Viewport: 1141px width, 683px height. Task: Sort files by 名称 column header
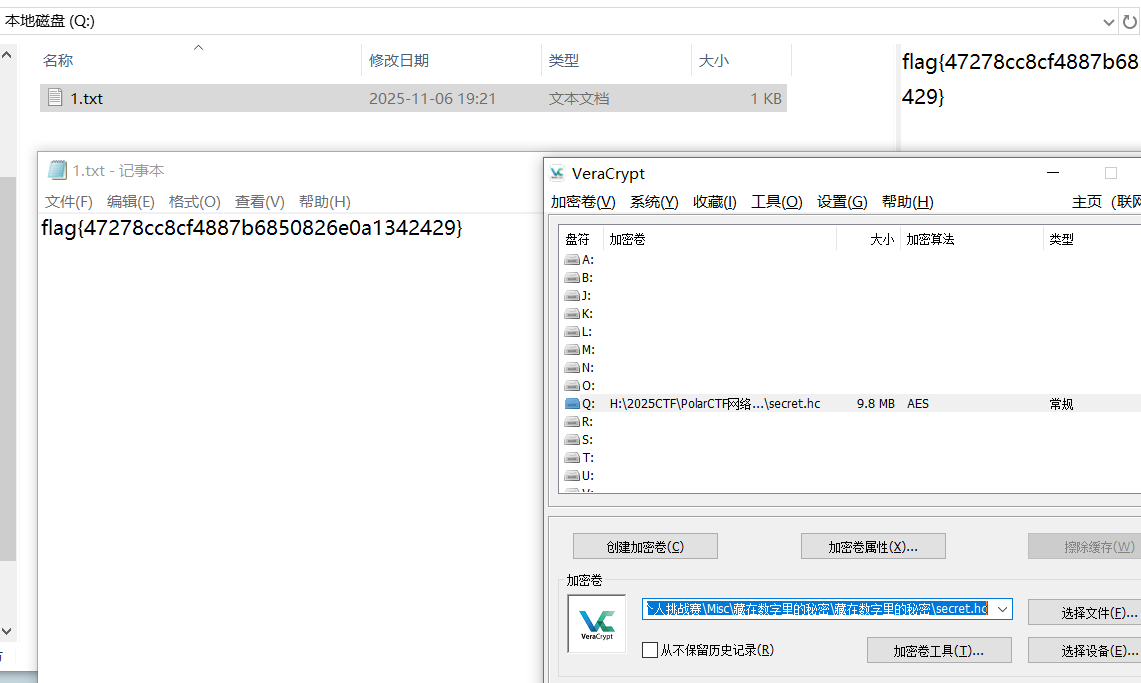click(x=58, y=60)
